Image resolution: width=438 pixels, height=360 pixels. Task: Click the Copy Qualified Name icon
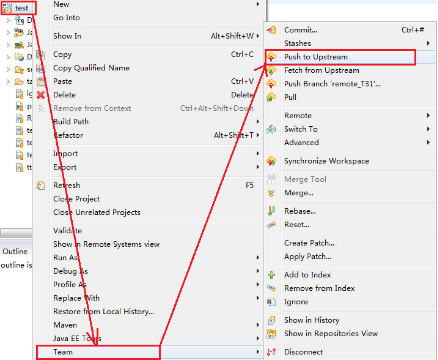(x=41, y=68)
